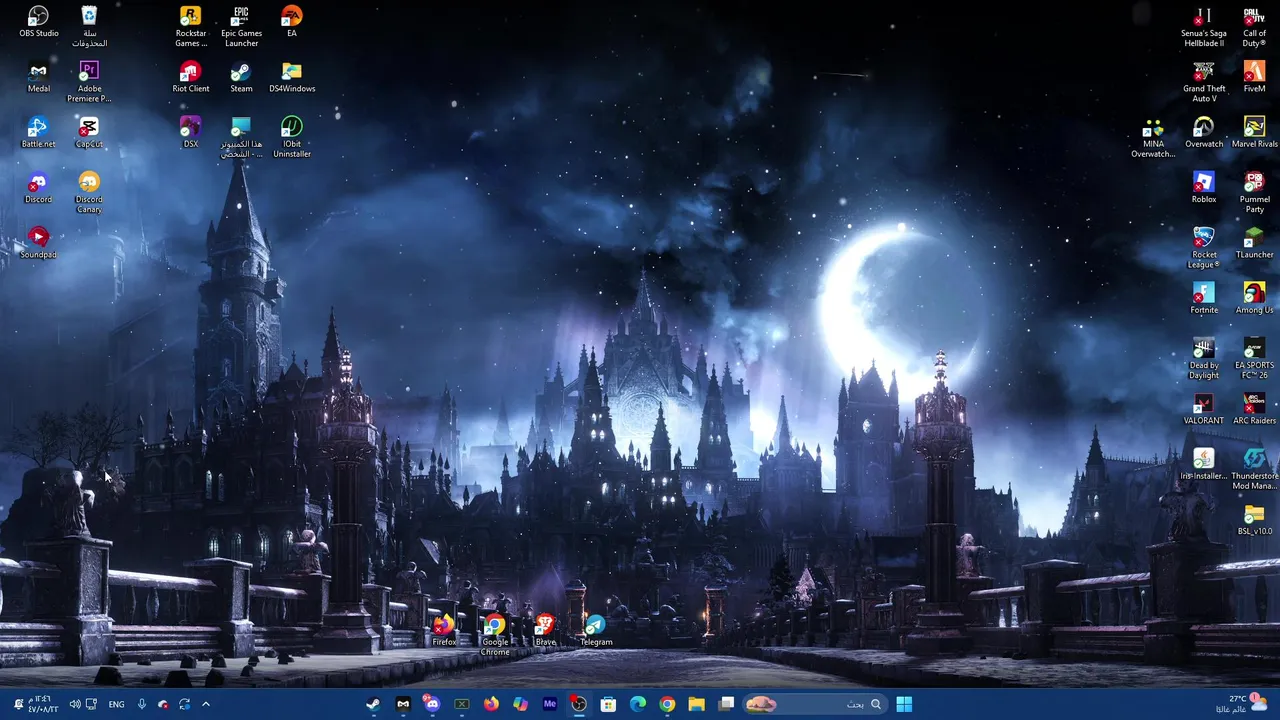Image resolution: width=1280 pixels, height=720 pixels.
Task: Select the Discord Canary desktop icon
Action: [x=89, y=192]
